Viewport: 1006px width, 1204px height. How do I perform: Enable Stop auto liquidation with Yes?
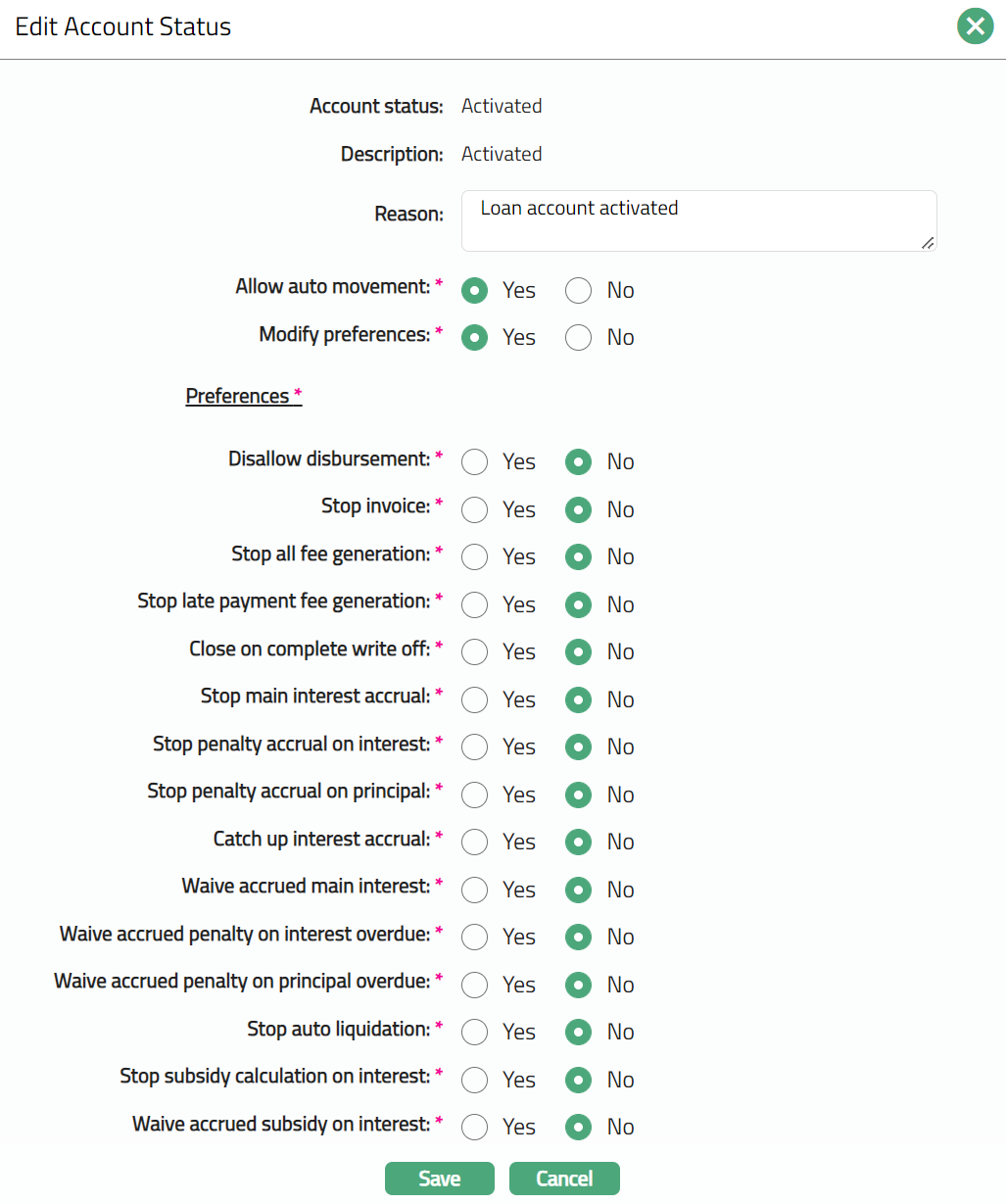[475, 1033]
